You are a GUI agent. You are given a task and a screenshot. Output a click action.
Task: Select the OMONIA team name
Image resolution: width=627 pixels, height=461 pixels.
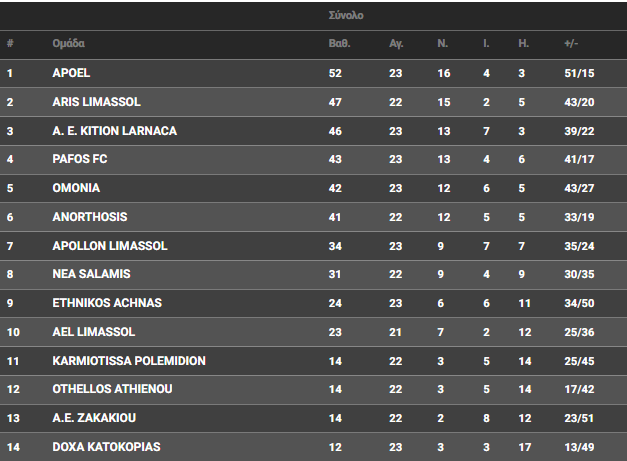click(x=76, y=188)
